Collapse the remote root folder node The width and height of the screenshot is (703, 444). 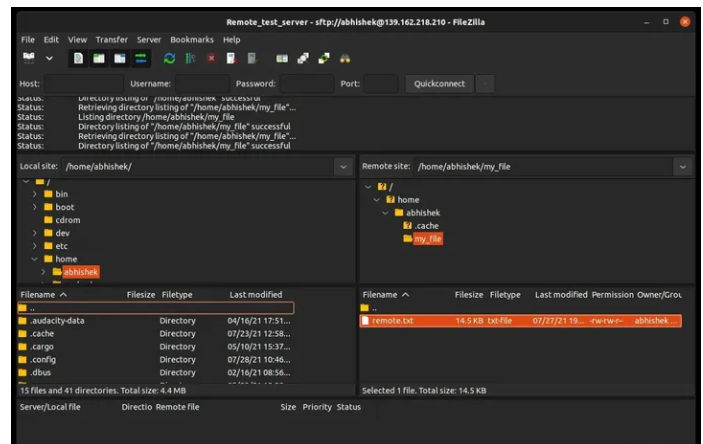point(368,187)
